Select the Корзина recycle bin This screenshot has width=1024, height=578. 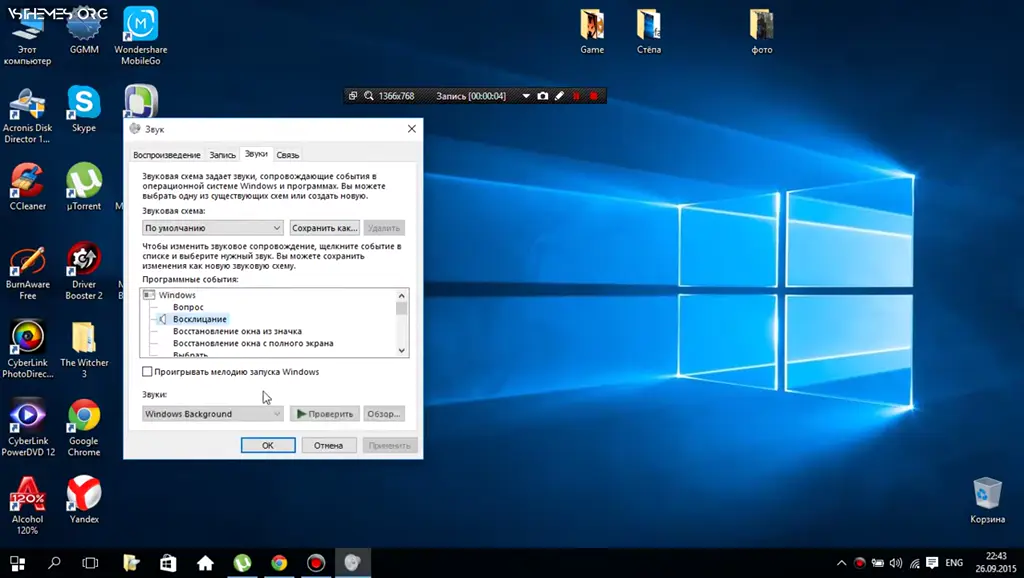987,500
